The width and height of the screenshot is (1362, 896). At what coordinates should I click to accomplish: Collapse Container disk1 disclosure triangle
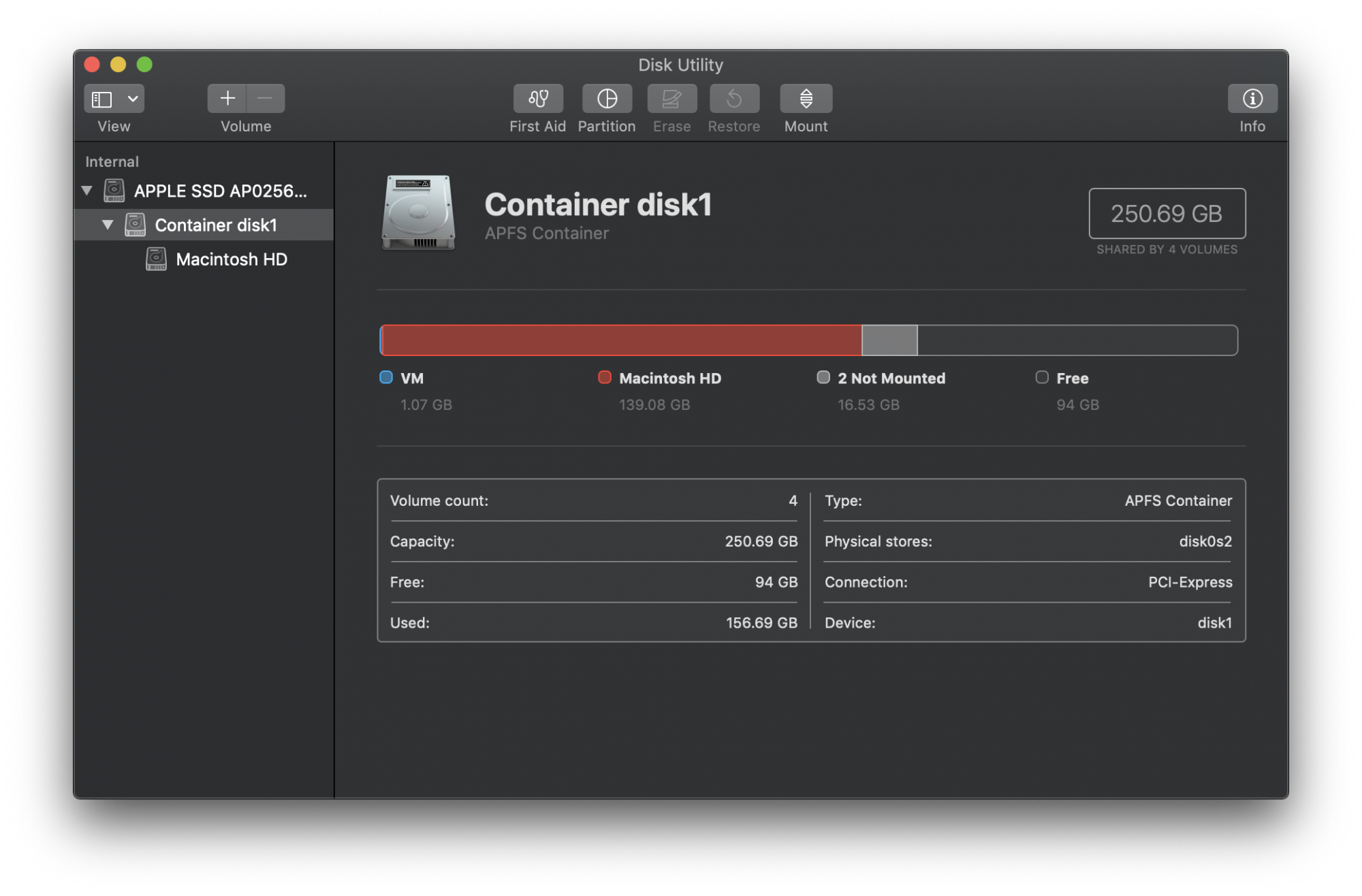[x=108, y=225]
